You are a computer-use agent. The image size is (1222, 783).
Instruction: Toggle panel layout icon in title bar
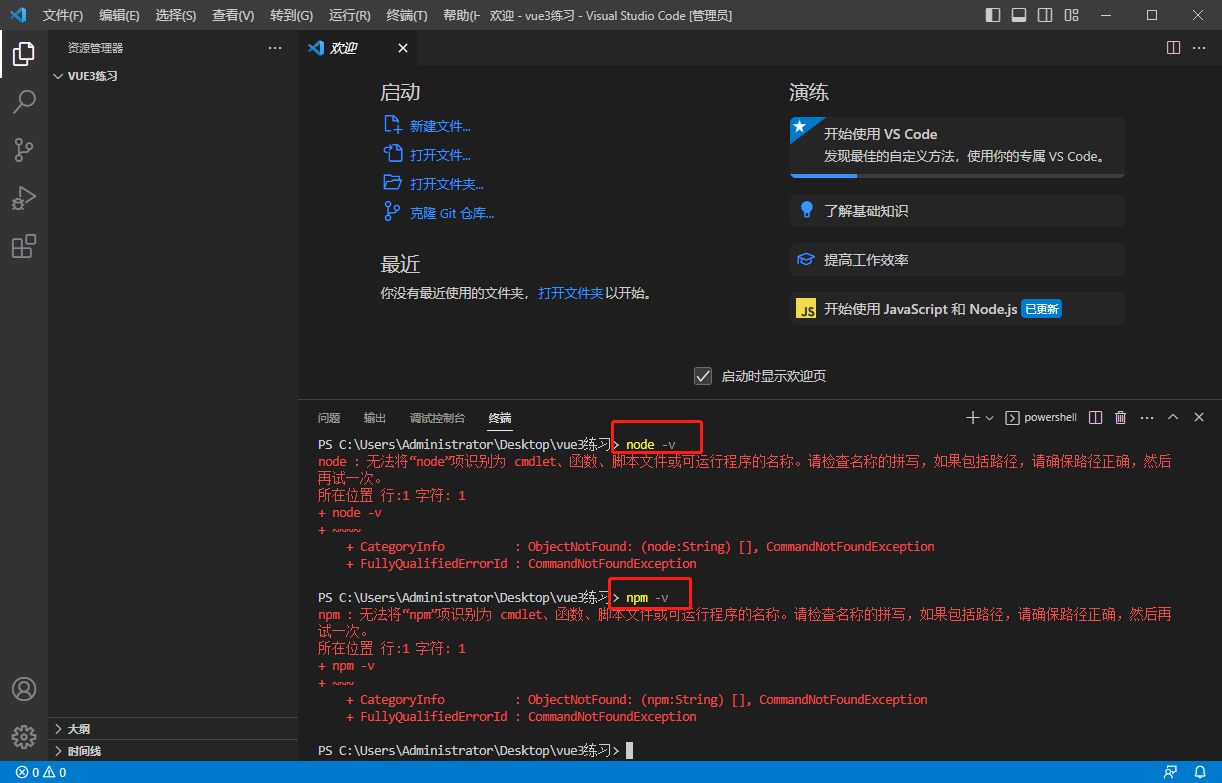coord(1019,15)
